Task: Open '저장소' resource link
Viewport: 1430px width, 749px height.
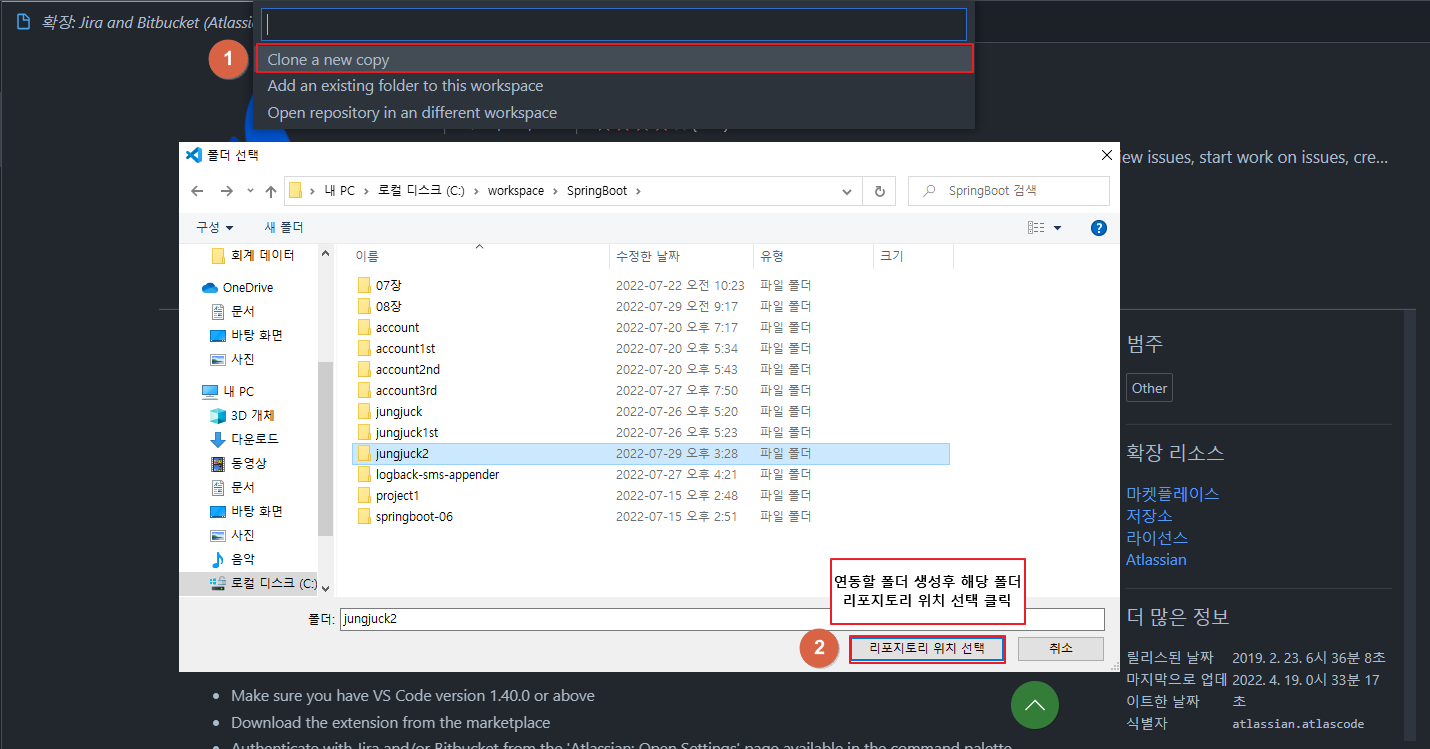Action: click(x=1149, y=516)
